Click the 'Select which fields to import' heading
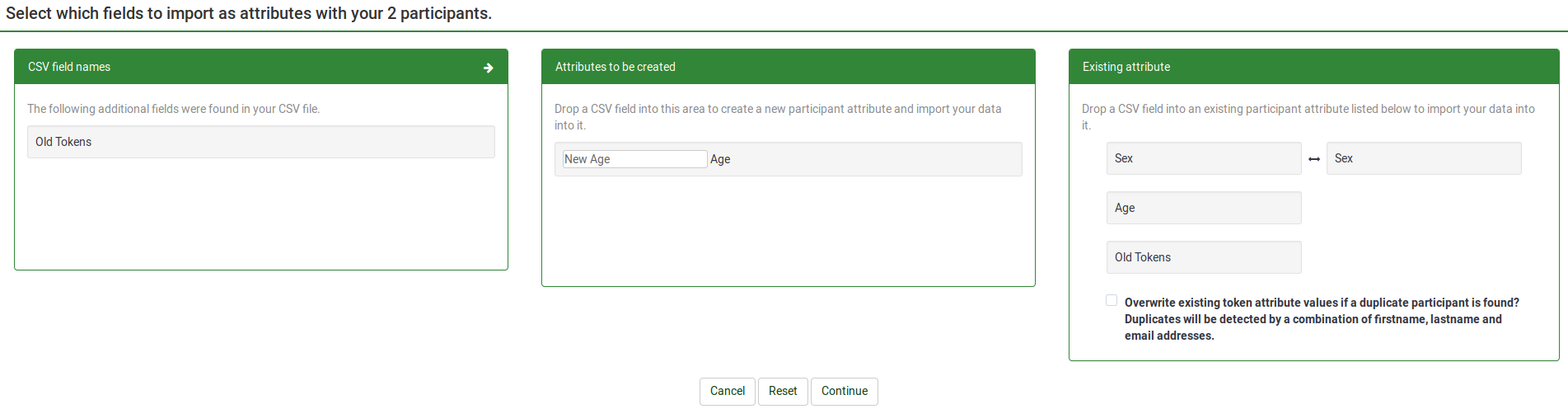Screen dimensions: 1568x409 [249, 13]
